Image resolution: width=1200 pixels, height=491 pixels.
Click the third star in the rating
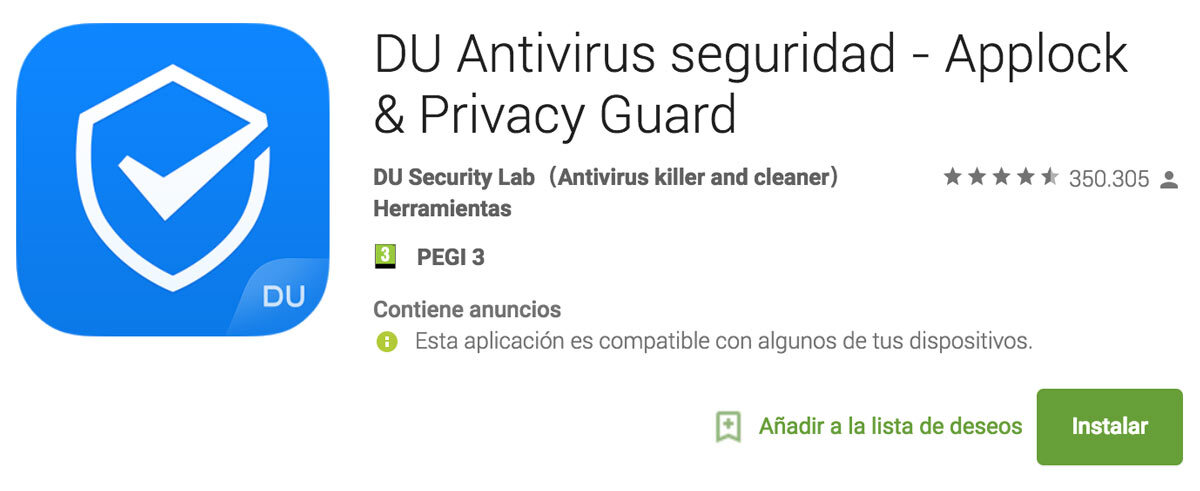point(1002,178)
